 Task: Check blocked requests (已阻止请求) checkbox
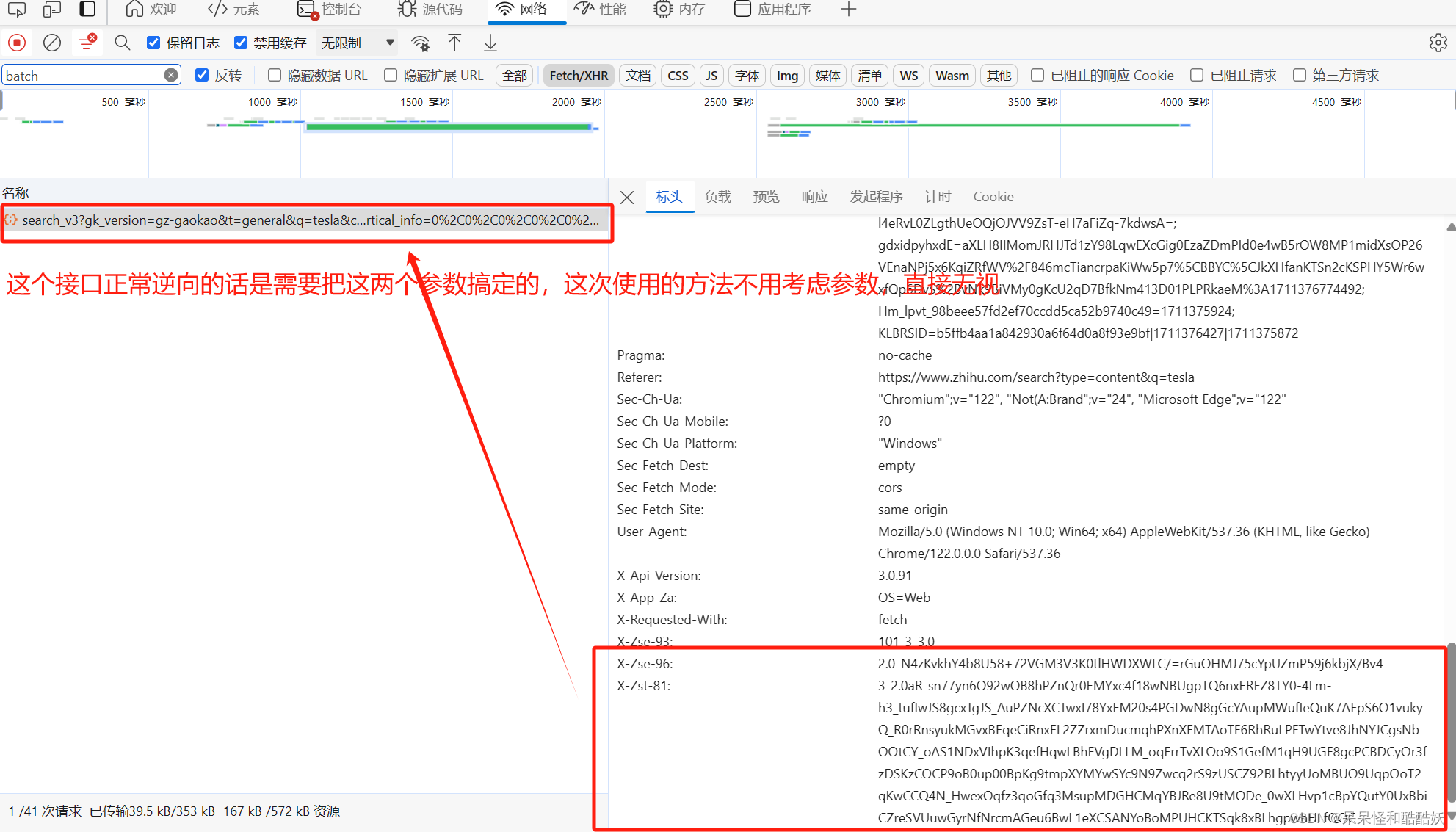(x=1197, y=75)
